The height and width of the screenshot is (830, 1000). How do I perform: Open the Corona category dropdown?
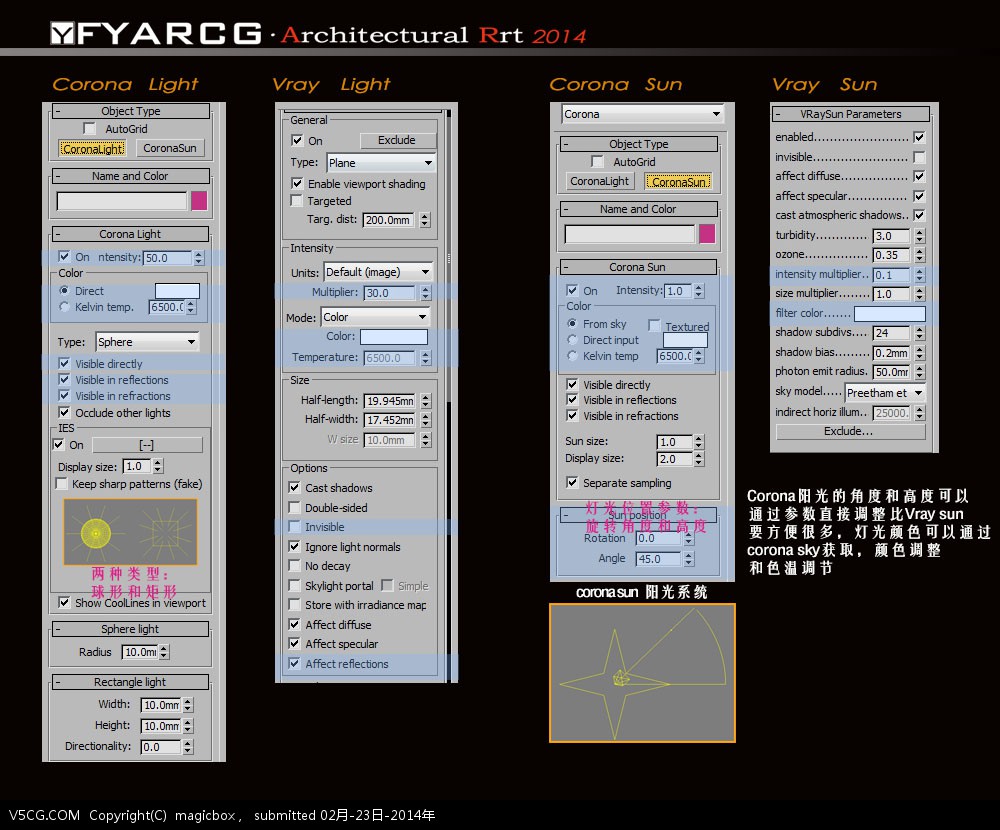pyautogui.click(x=643, y=114)
